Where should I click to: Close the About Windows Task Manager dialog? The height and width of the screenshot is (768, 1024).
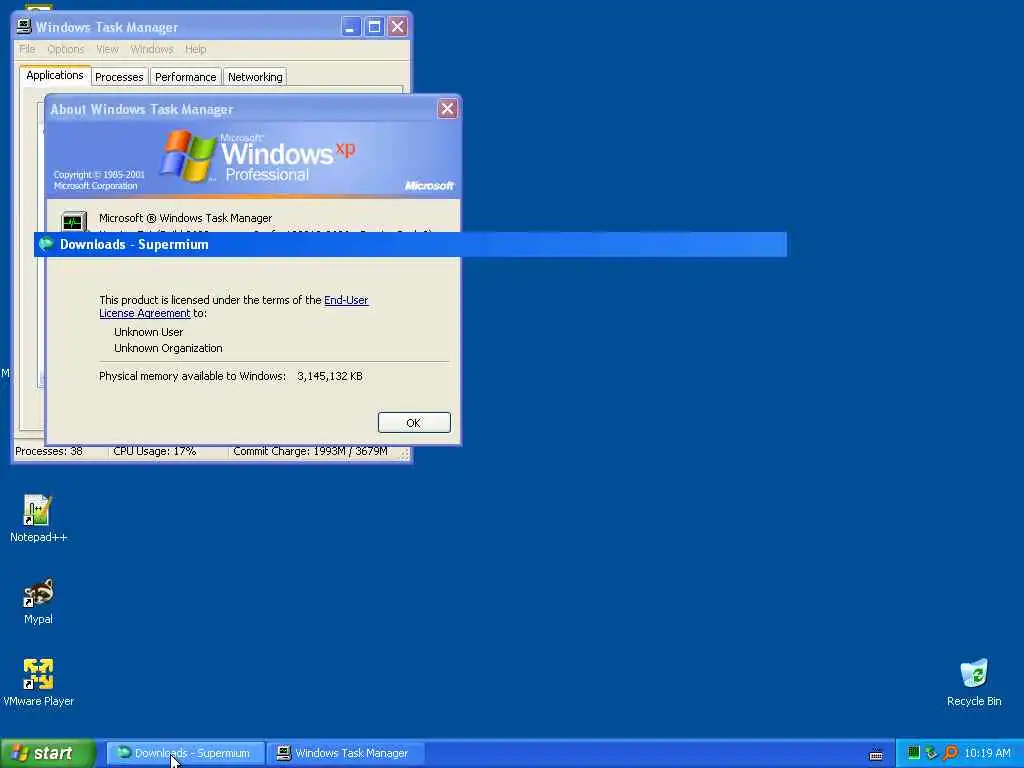point(447,108)
